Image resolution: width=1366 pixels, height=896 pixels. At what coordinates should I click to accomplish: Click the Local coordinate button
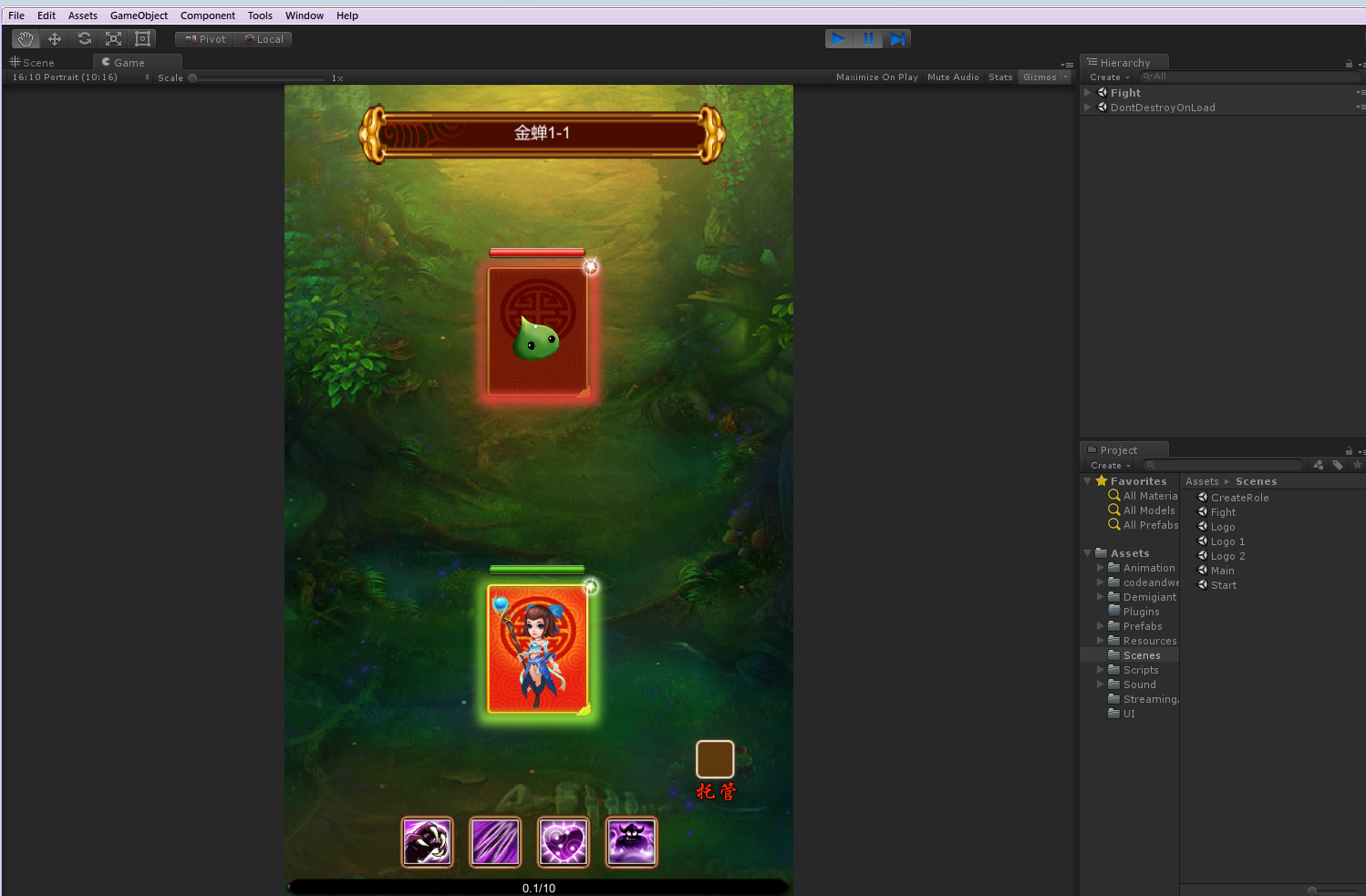[x=264, y=39]
